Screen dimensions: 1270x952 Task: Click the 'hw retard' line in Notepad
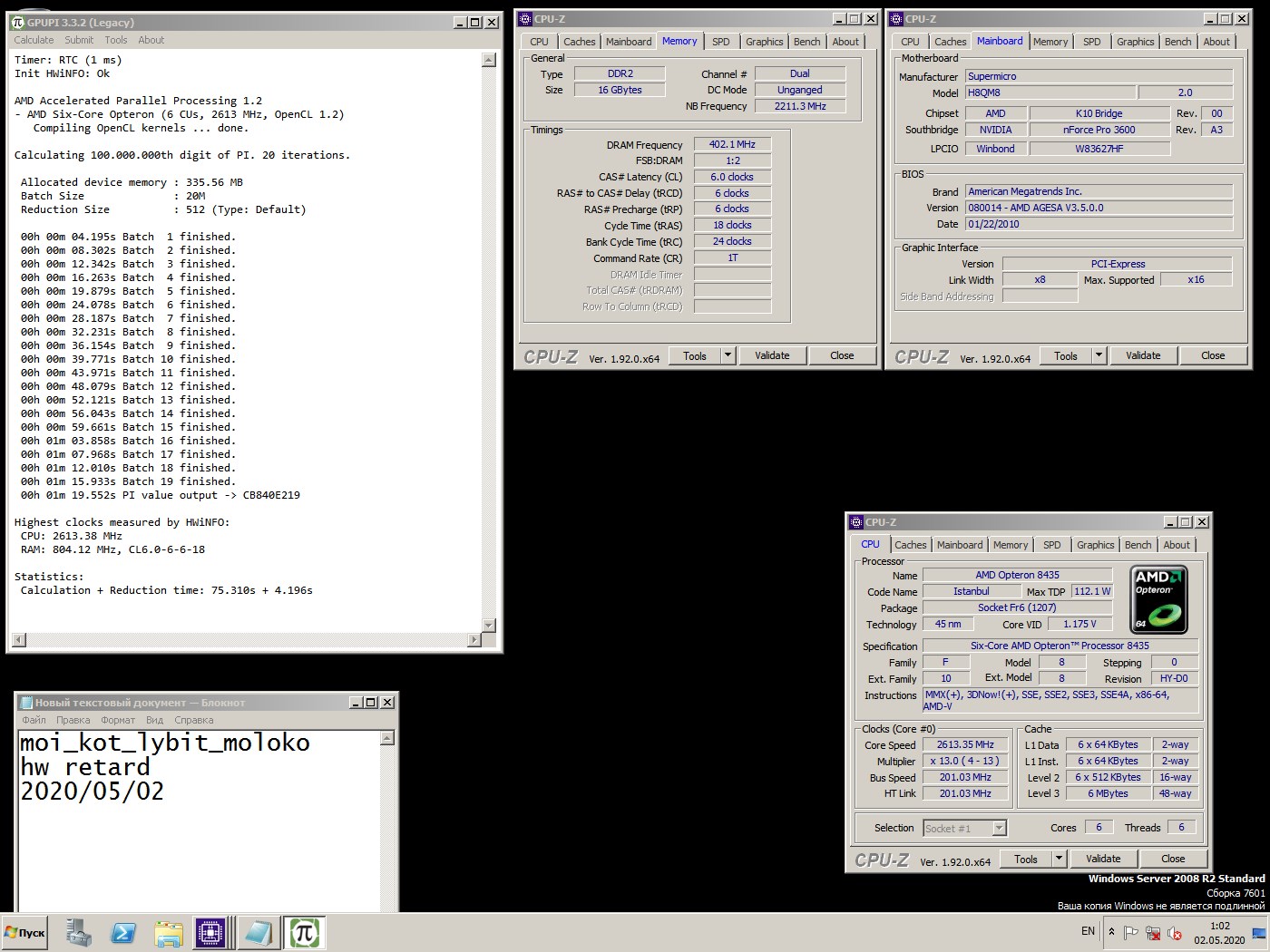(85, 767)
